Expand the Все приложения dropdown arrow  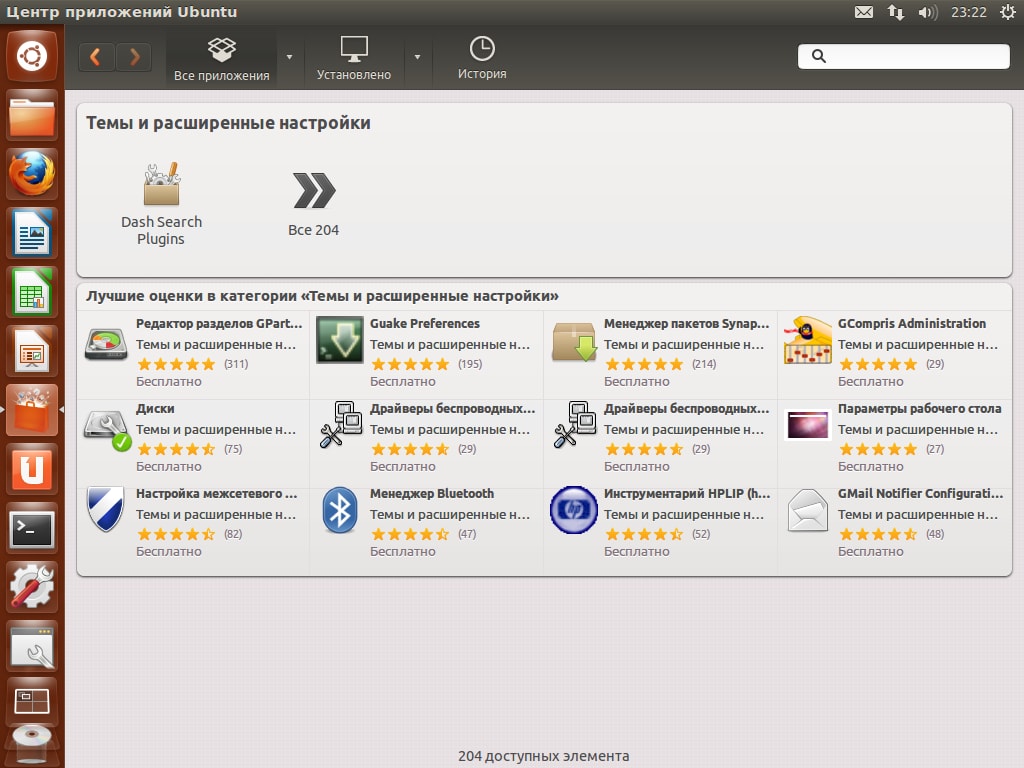(289, 57)
